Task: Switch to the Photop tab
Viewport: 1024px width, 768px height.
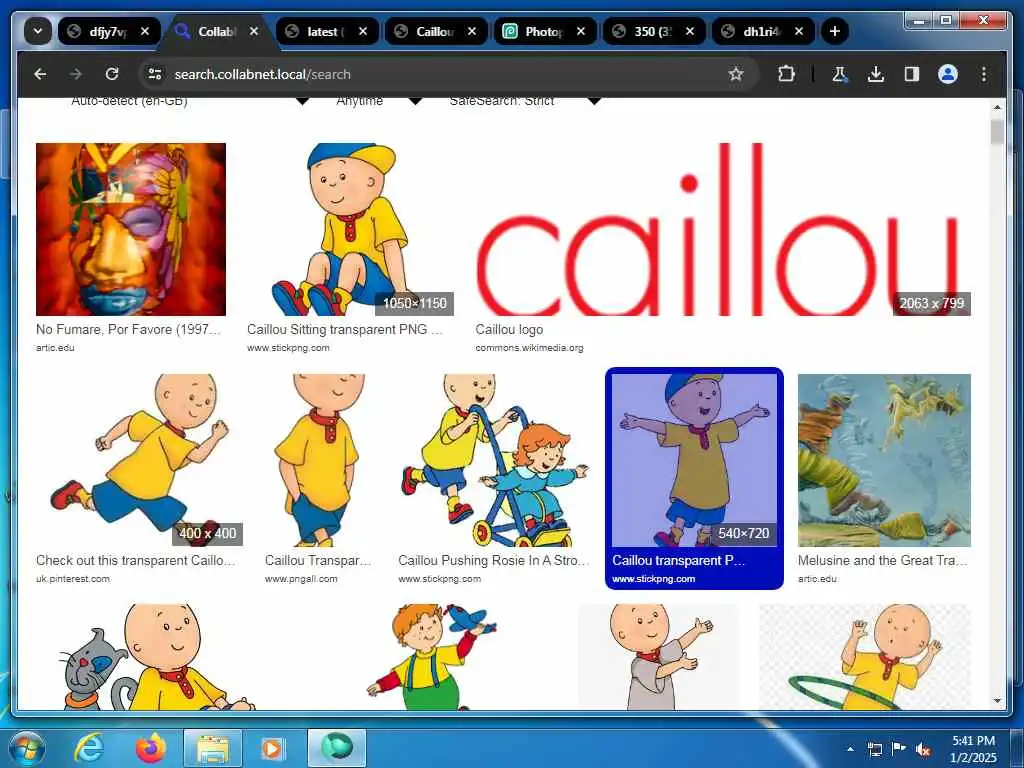Action: (x=545, y=31)
